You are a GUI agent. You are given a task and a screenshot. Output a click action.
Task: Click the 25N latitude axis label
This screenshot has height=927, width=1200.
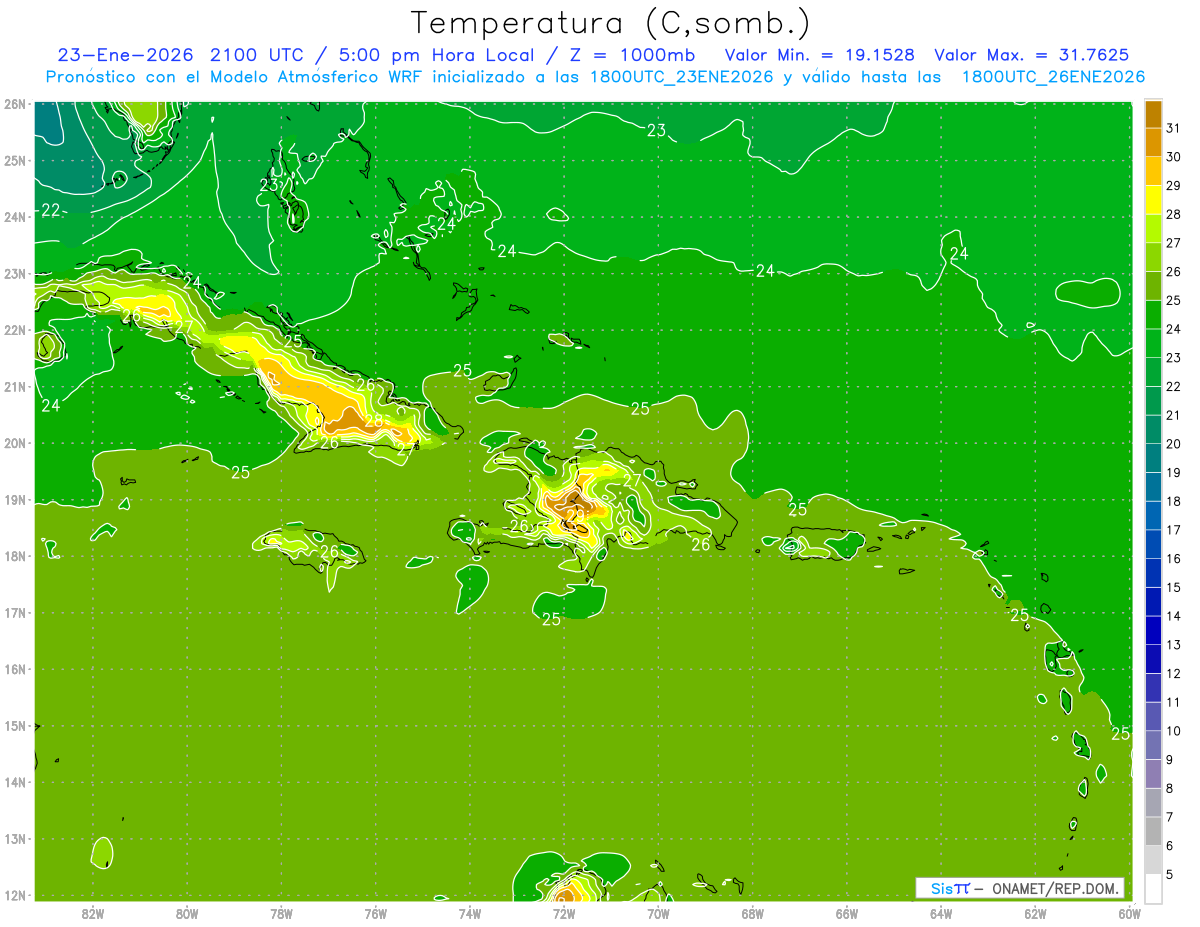[x=15, y=160]
